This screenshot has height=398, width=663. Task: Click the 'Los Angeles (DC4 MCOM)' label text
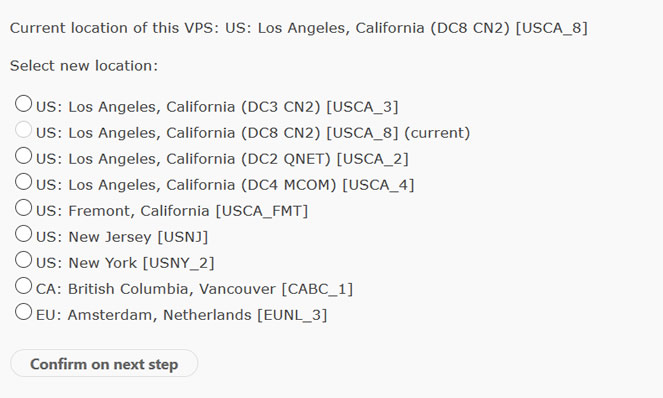pos(225,185)
